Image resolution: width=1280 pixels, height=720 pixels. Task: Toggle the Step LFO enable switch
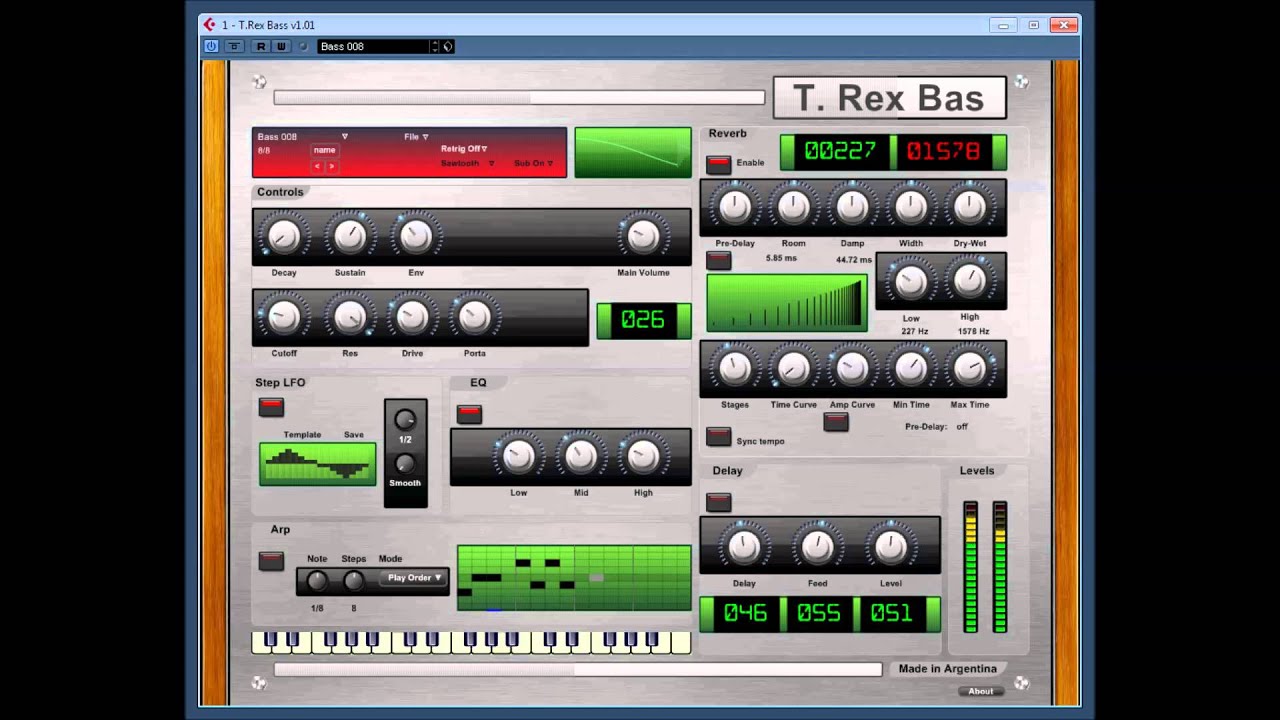(x=271, y=407)
